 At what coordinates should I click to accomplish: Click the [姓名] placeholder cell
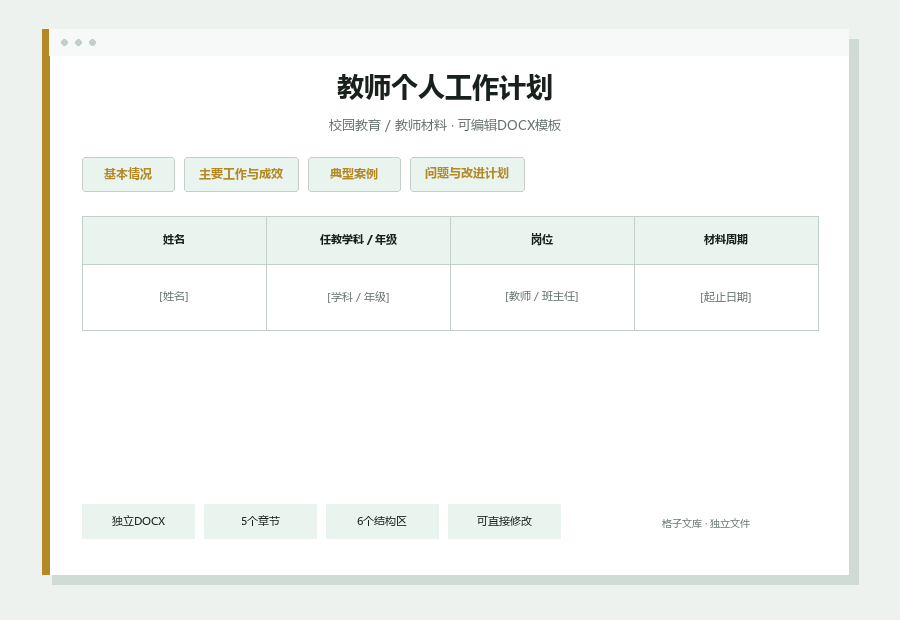point(174,297)
